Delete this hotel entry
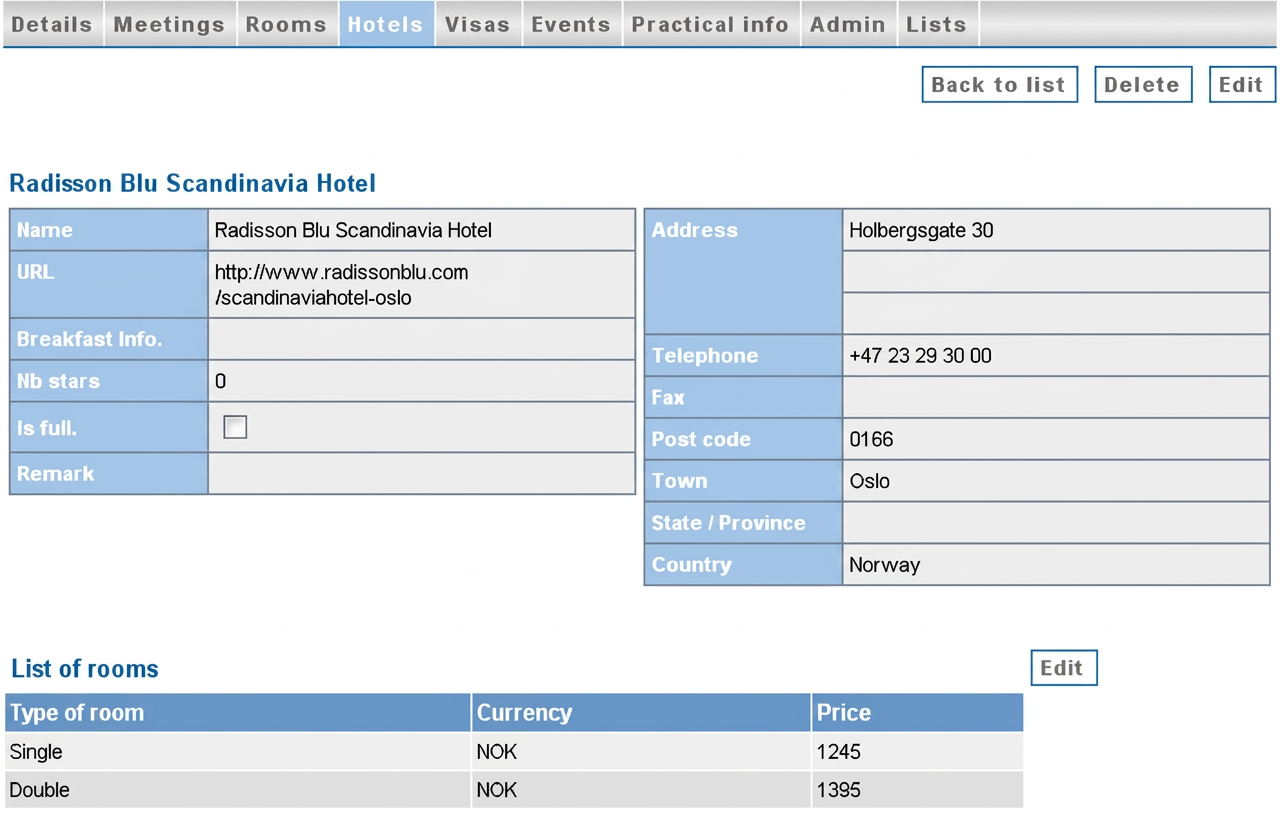1280x832 pixels. click(x=1142, y=85)
